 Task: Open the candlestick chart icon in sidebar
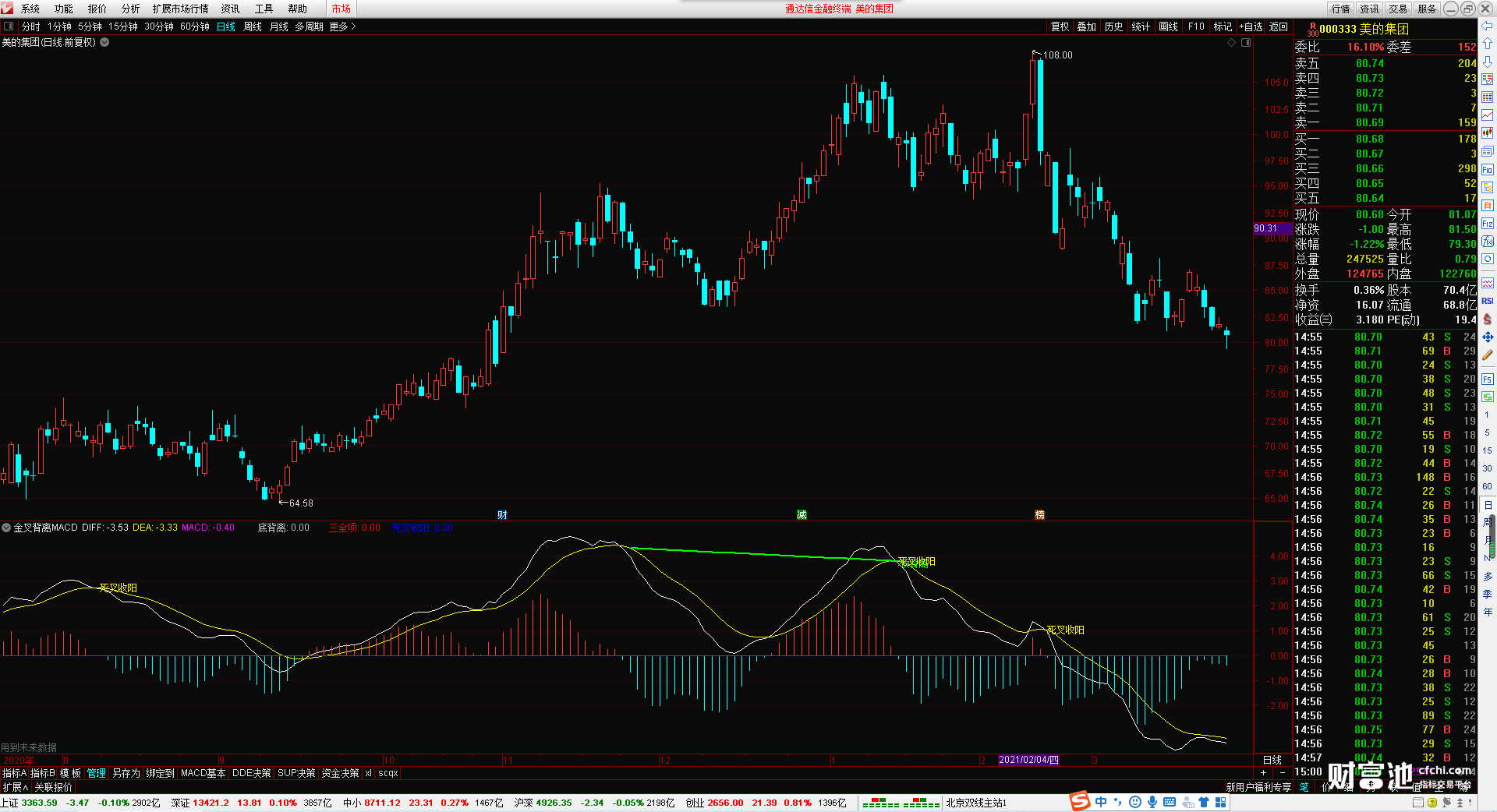[1488, 133]
